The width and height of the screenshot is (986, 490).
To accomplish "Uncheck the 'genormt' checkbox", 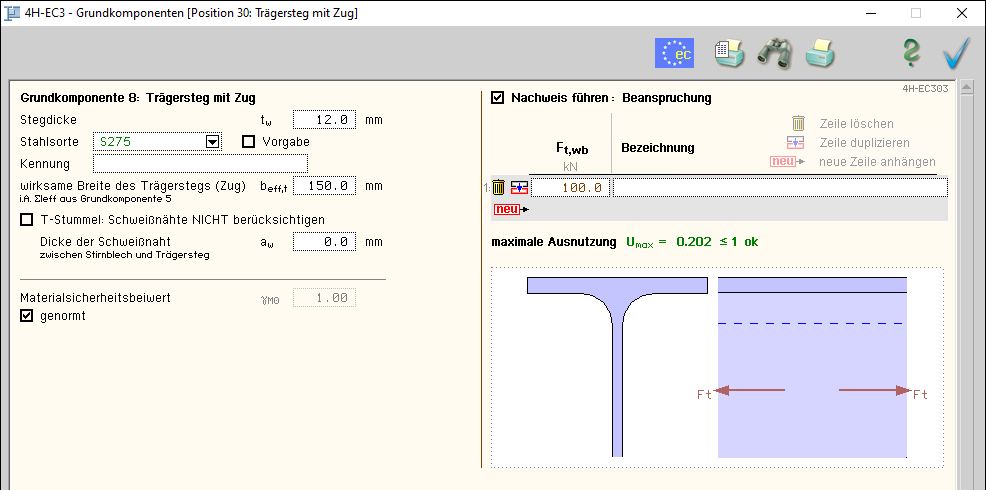I will pyautogui.click(x=27, y=316).
